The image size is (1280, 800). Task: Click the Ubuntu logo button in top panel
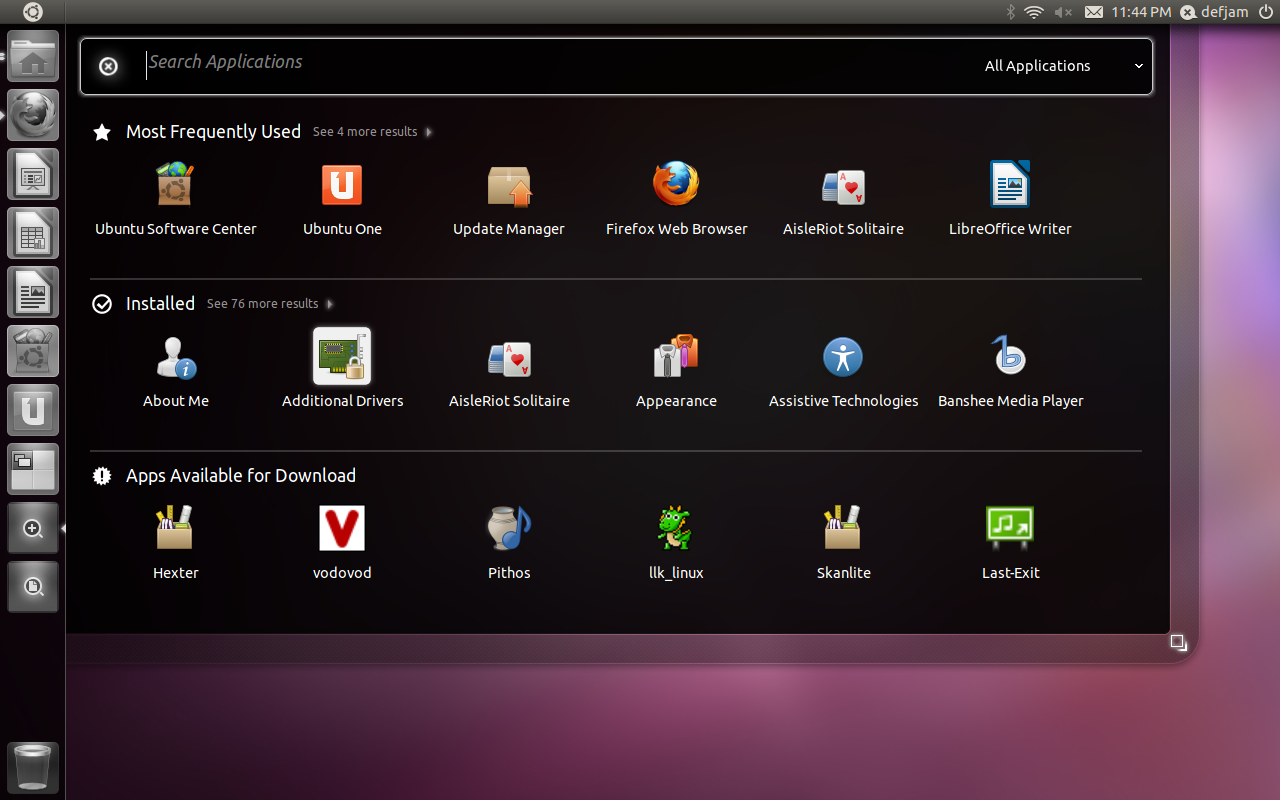(x=33, y=12)
